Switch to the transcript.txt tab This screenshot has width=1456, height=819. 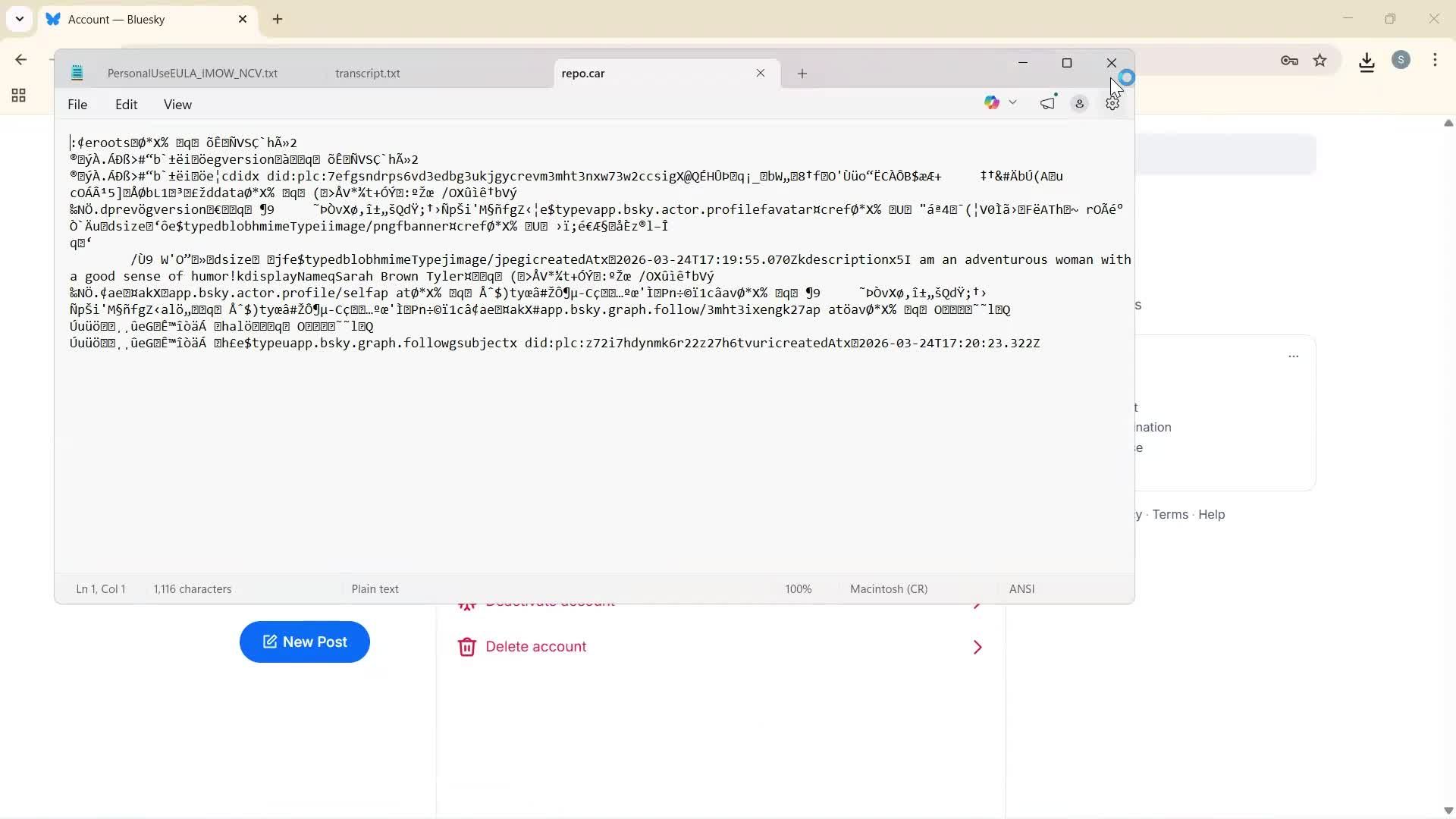coord(367,74)
